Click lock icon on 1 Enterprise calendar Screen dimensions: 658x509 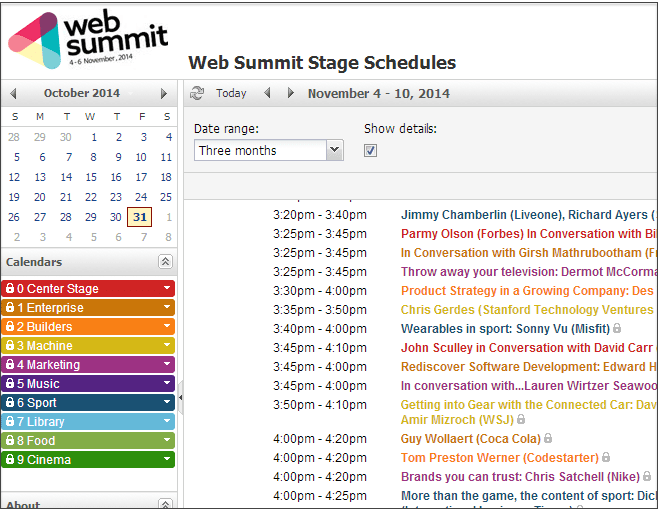(10, 307)
